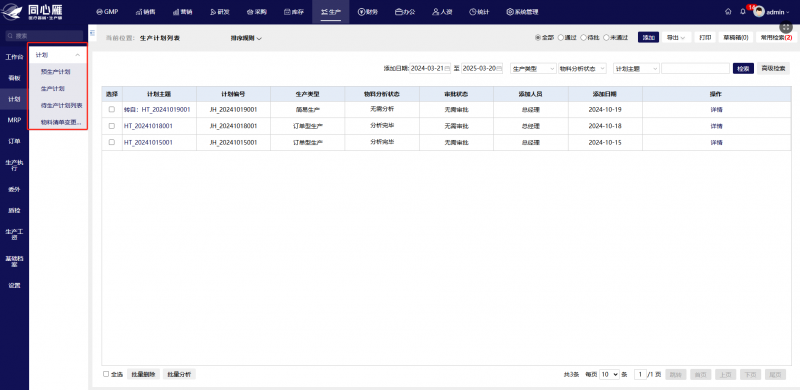800x390 pixels.
Task: Focus the search keyword input field
Action: pos(695,68)
